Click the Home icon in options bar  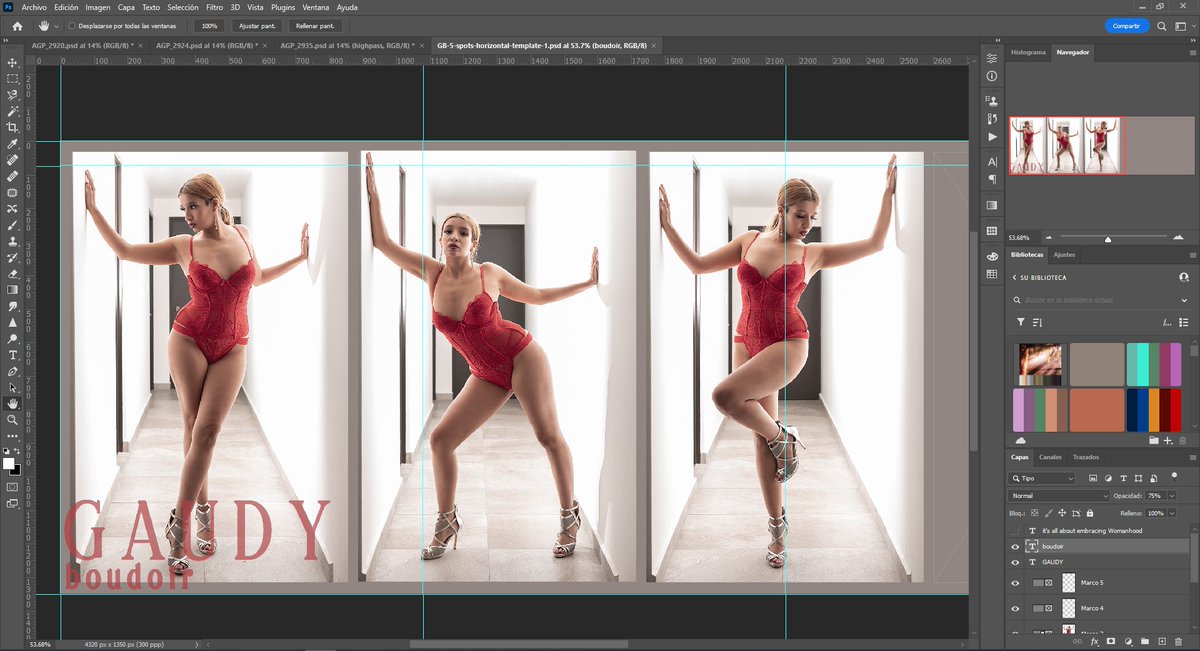click(17, 25)
